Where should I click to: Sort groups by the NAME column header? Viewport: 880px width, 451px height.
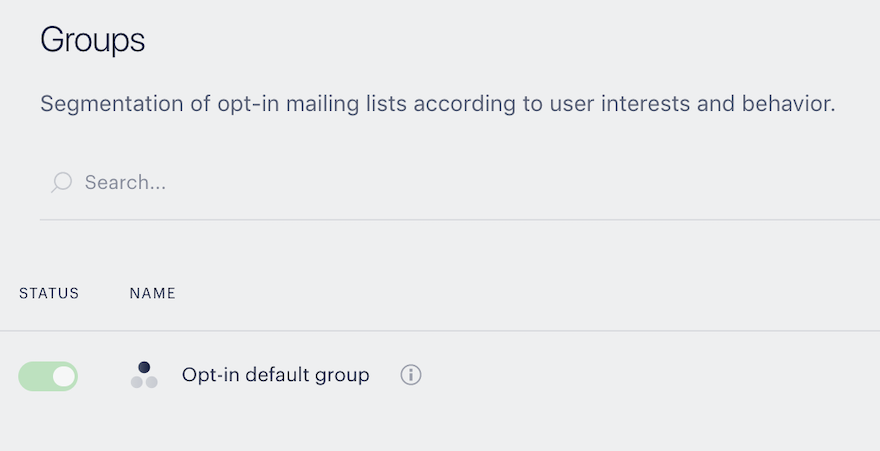[x=153, y=293]
